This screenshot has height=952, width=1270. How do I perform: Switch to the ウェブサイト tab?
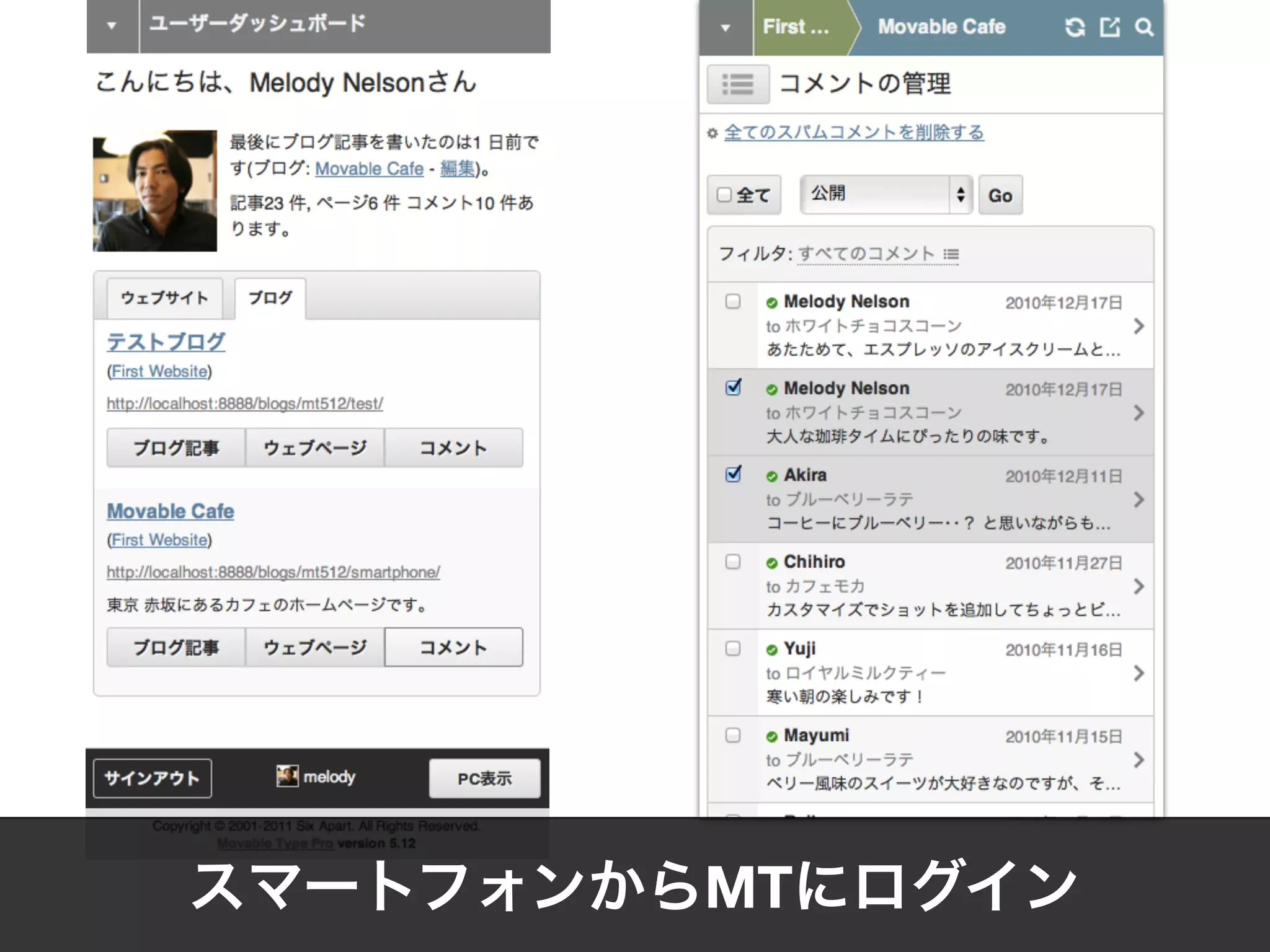(164, 298)
